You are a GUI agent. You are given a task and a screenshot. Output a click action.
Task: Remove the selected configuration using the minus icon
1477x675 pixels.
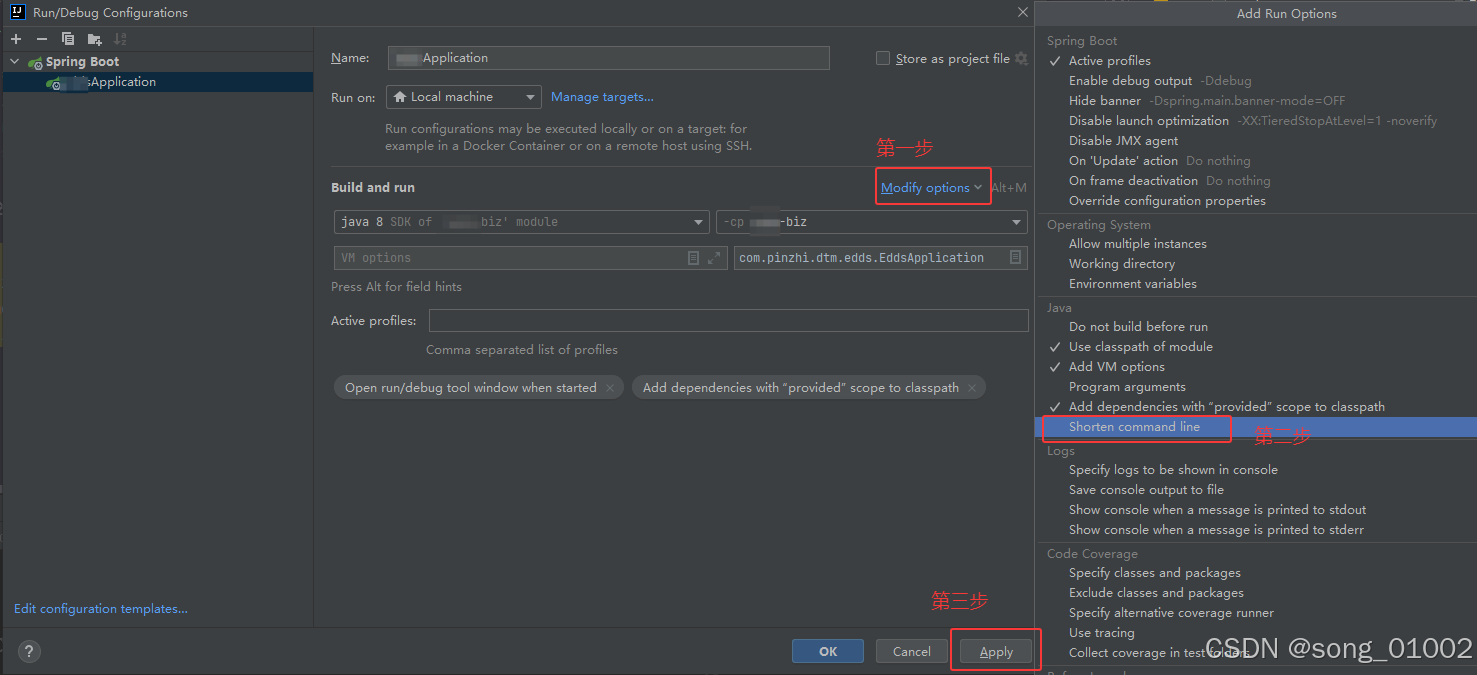click(x=40, y=38)
